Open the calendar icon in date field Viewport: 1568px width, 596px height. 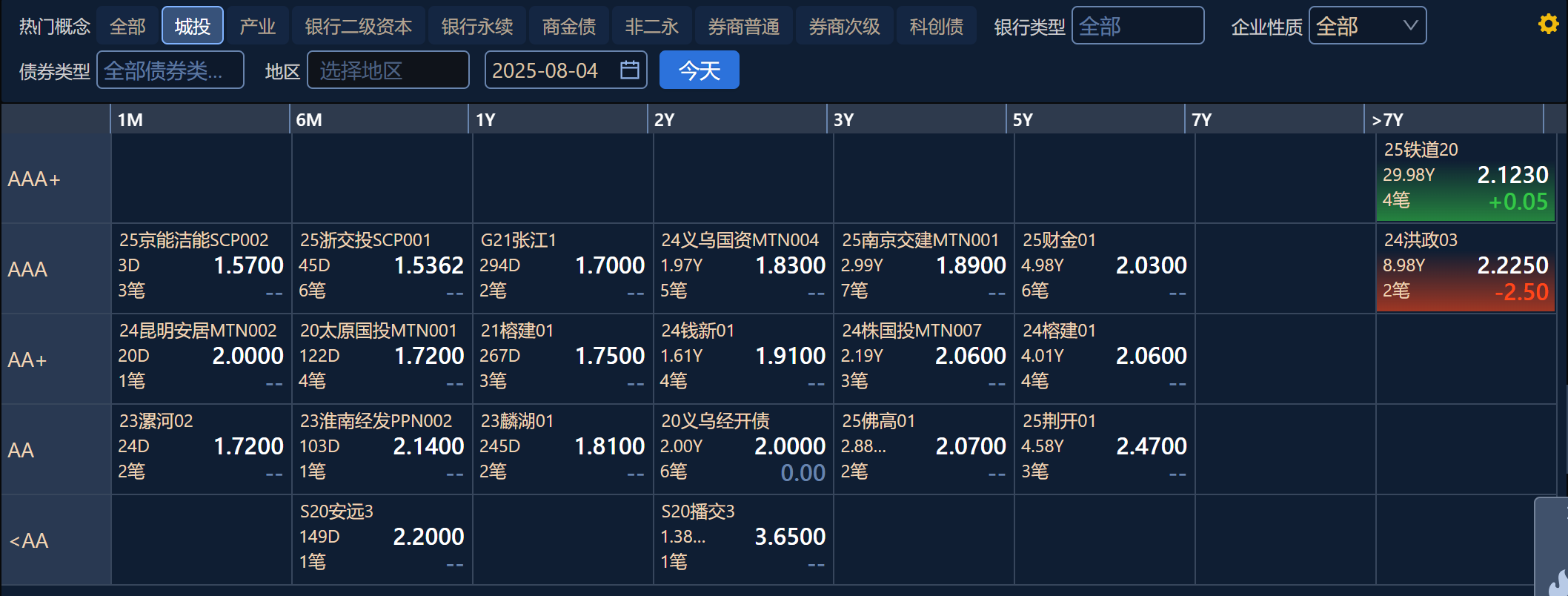[629, 70]
